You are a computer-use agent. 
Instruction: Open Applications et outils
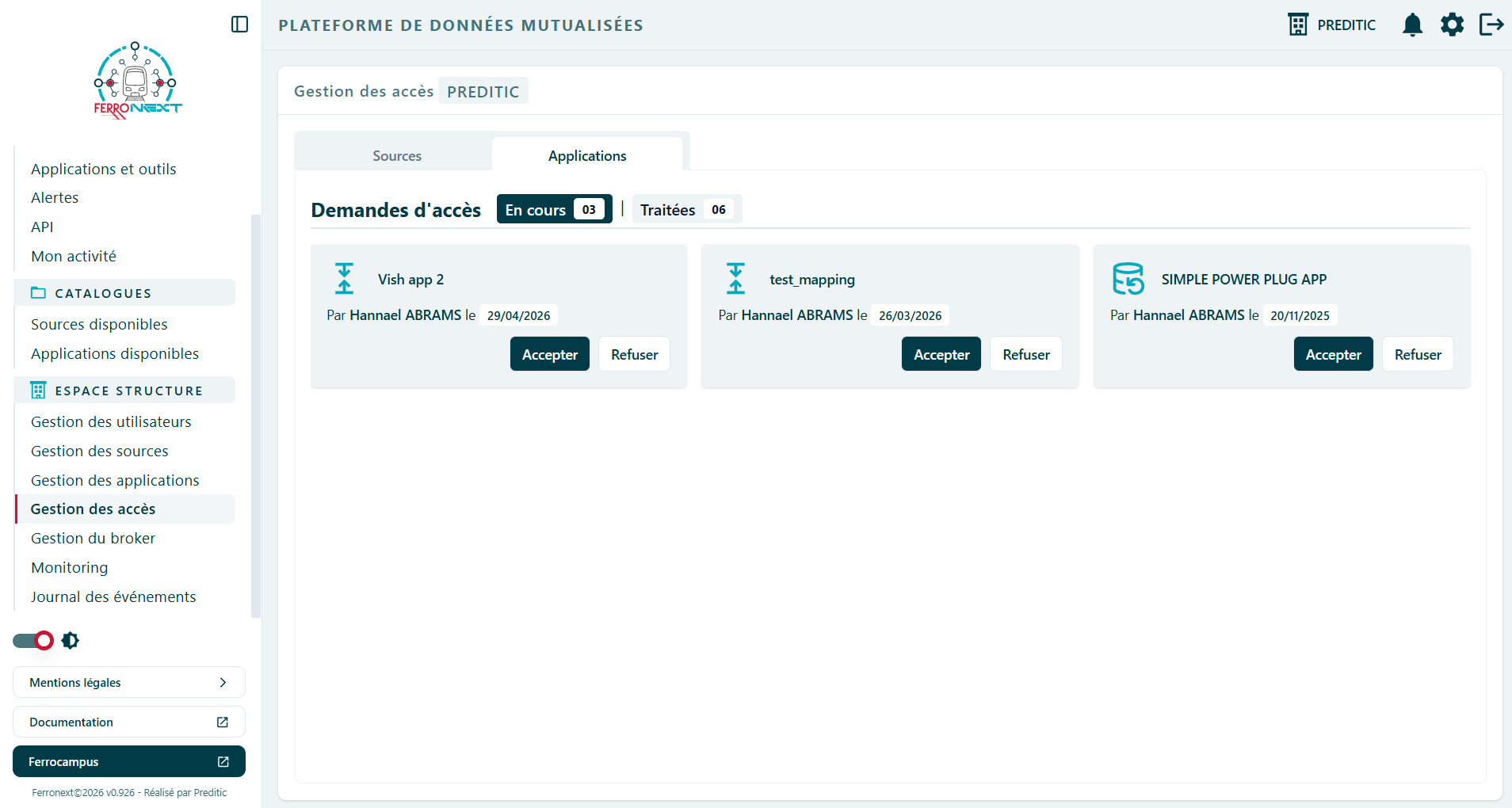104,169
